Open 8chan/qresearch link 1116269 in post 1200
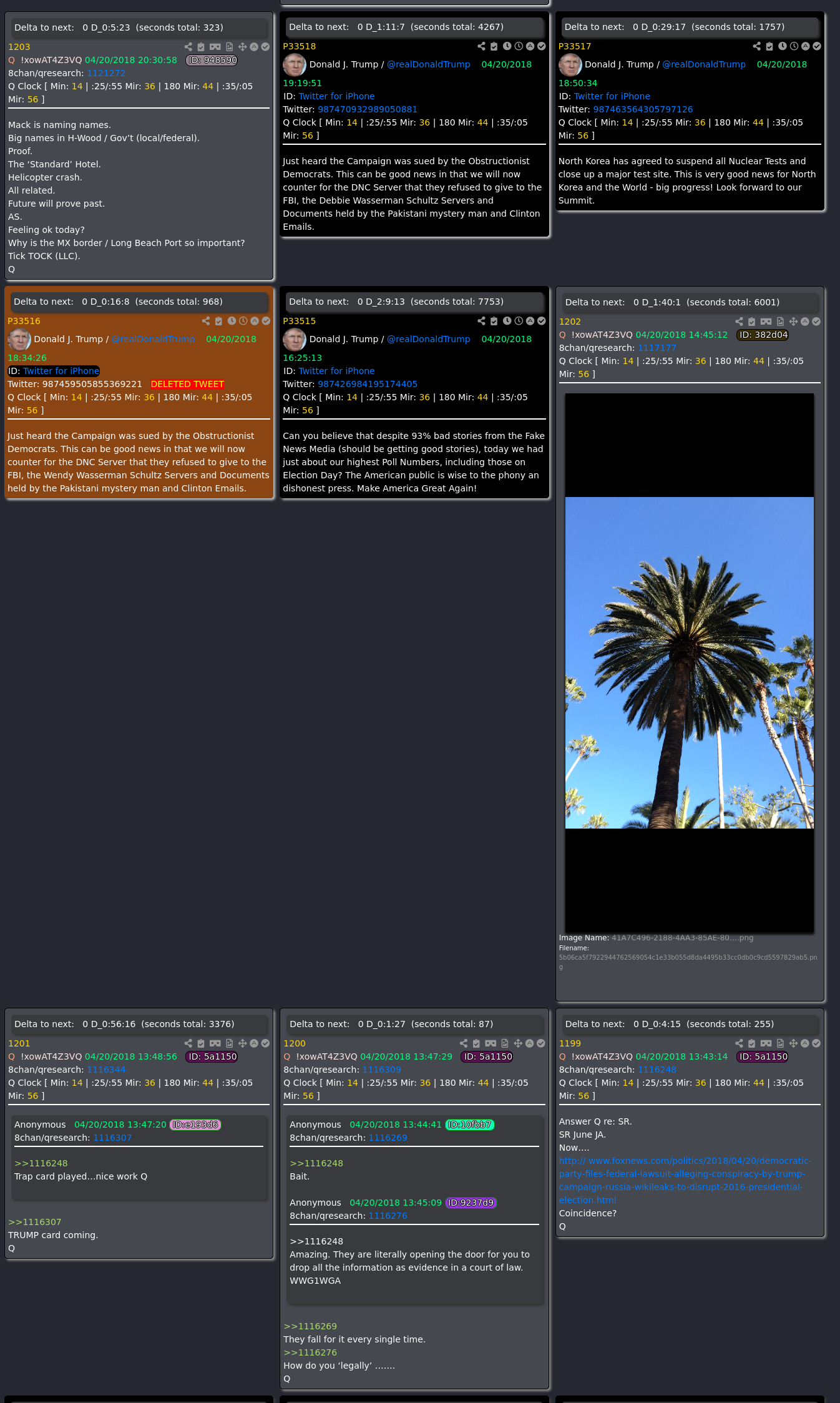The width and height of the screenshot is (840, 1403). click(x=388, y=1138)
